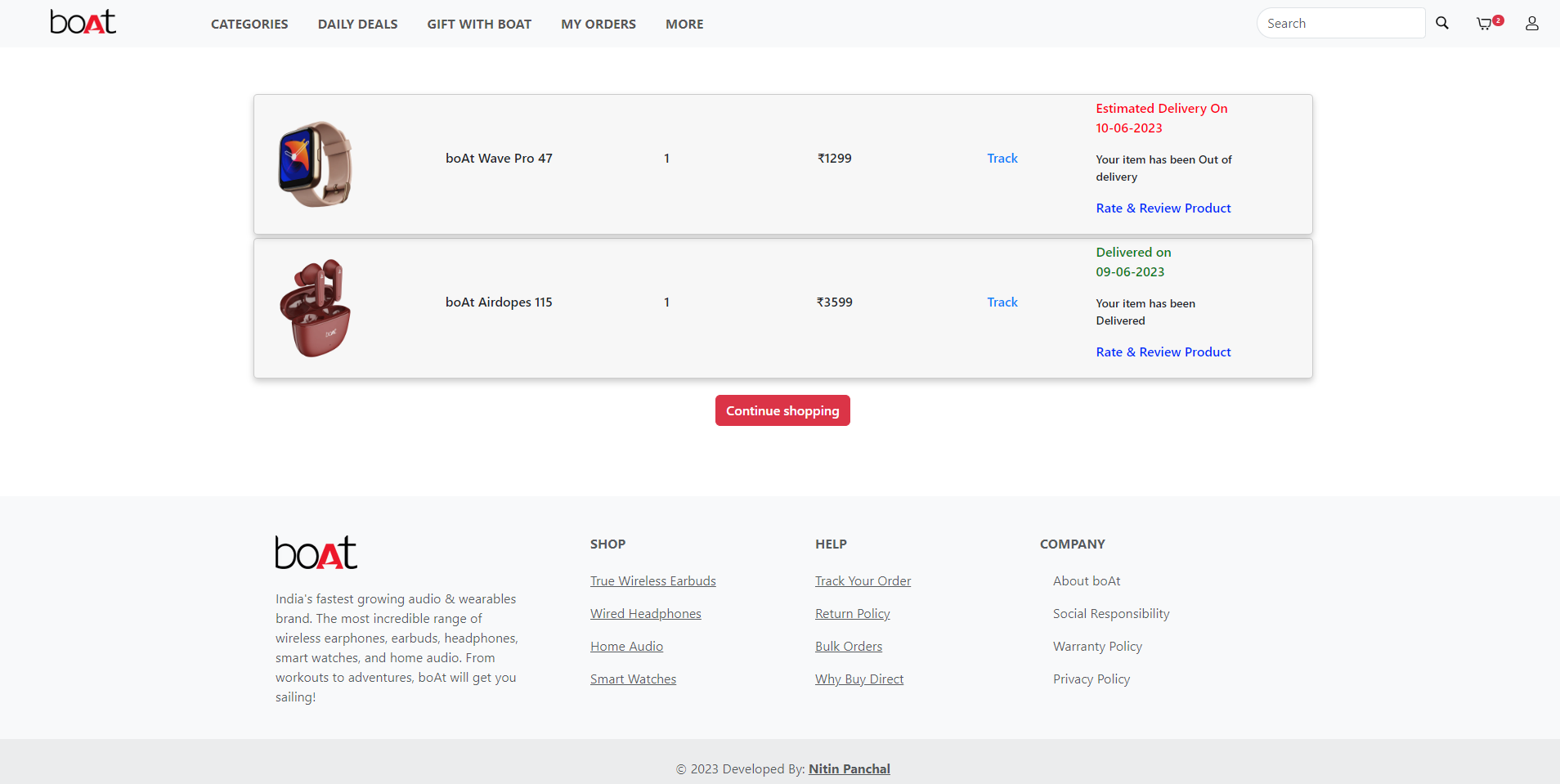Click the Estimated Delivery On label

(1162, 109)
